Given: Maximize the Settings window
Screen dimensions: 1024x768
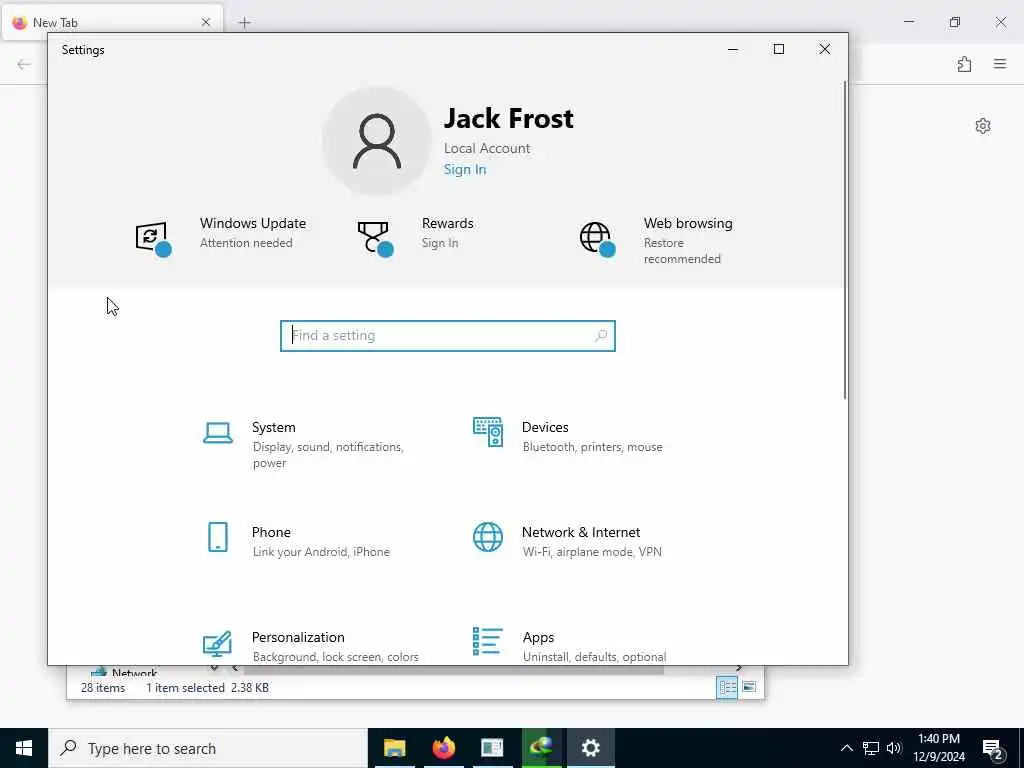Looking at the screenshot, I should click(x=778, y=50).
